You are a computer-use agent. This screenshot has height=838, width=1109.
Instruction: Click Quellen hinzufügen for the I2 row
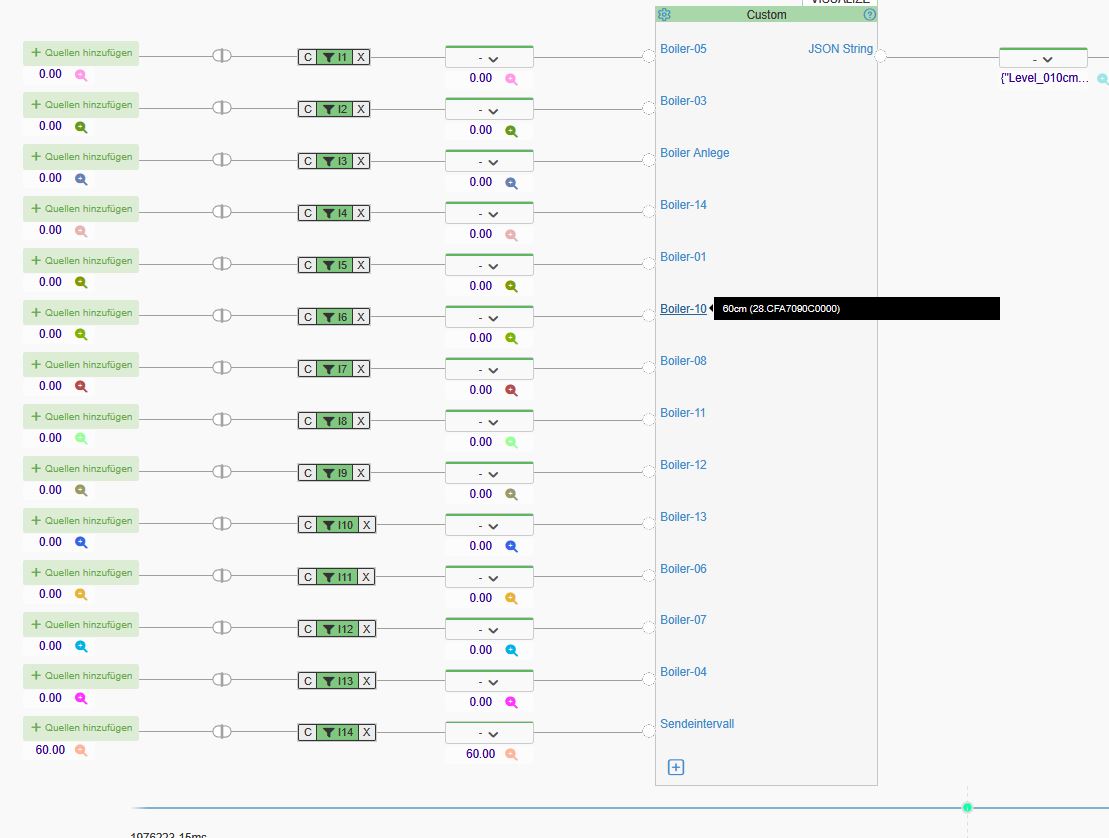(x=81, y=105)
